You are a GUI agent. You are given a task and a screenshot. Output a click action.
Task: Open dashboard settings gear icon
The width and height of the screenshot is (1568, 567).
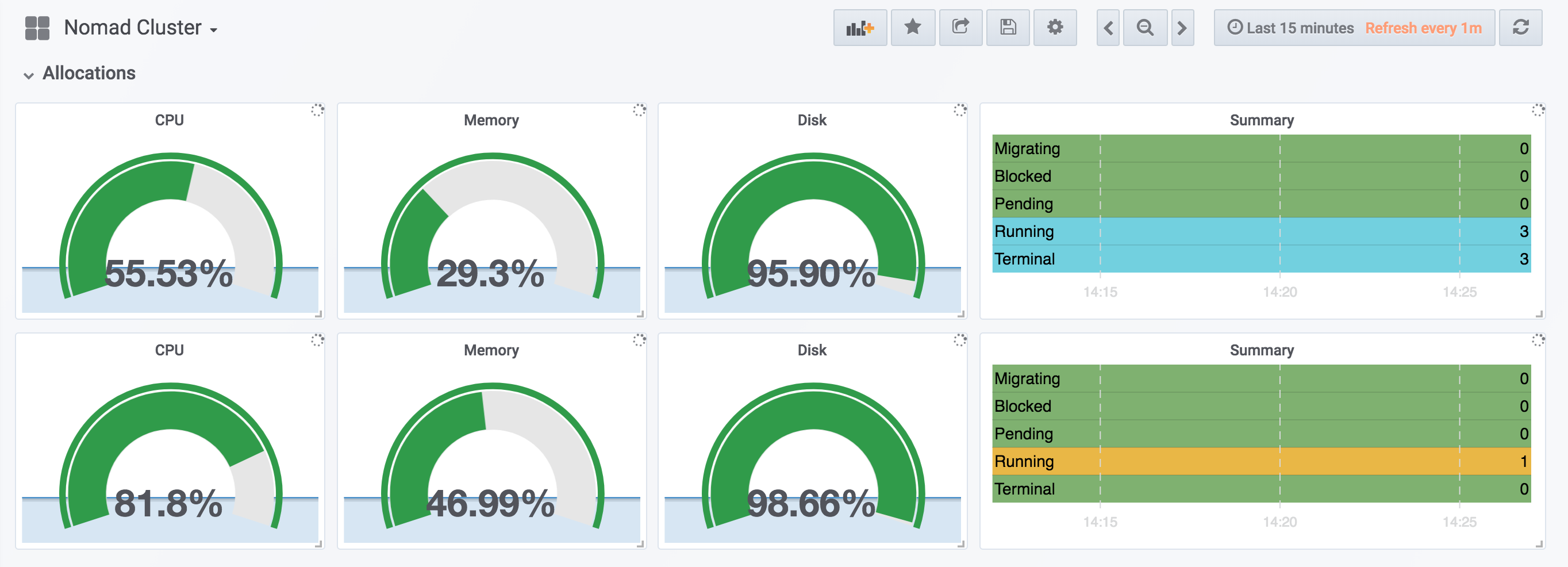[x=1055, y=28]
